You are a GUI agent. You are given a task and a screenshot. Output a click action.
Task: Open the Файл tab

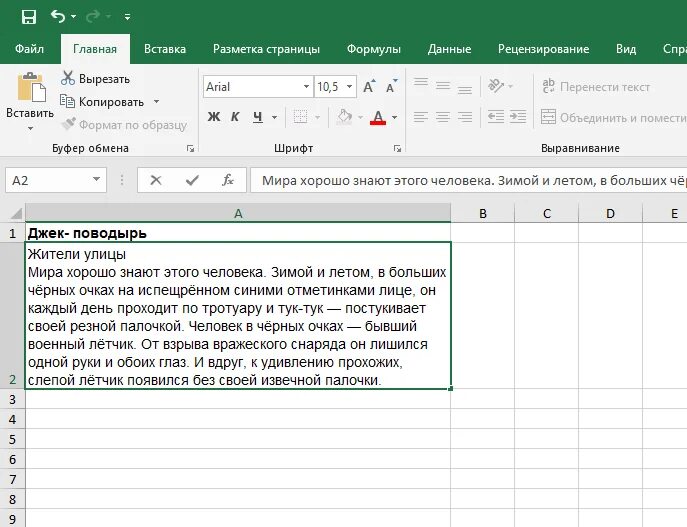[29, 49]
